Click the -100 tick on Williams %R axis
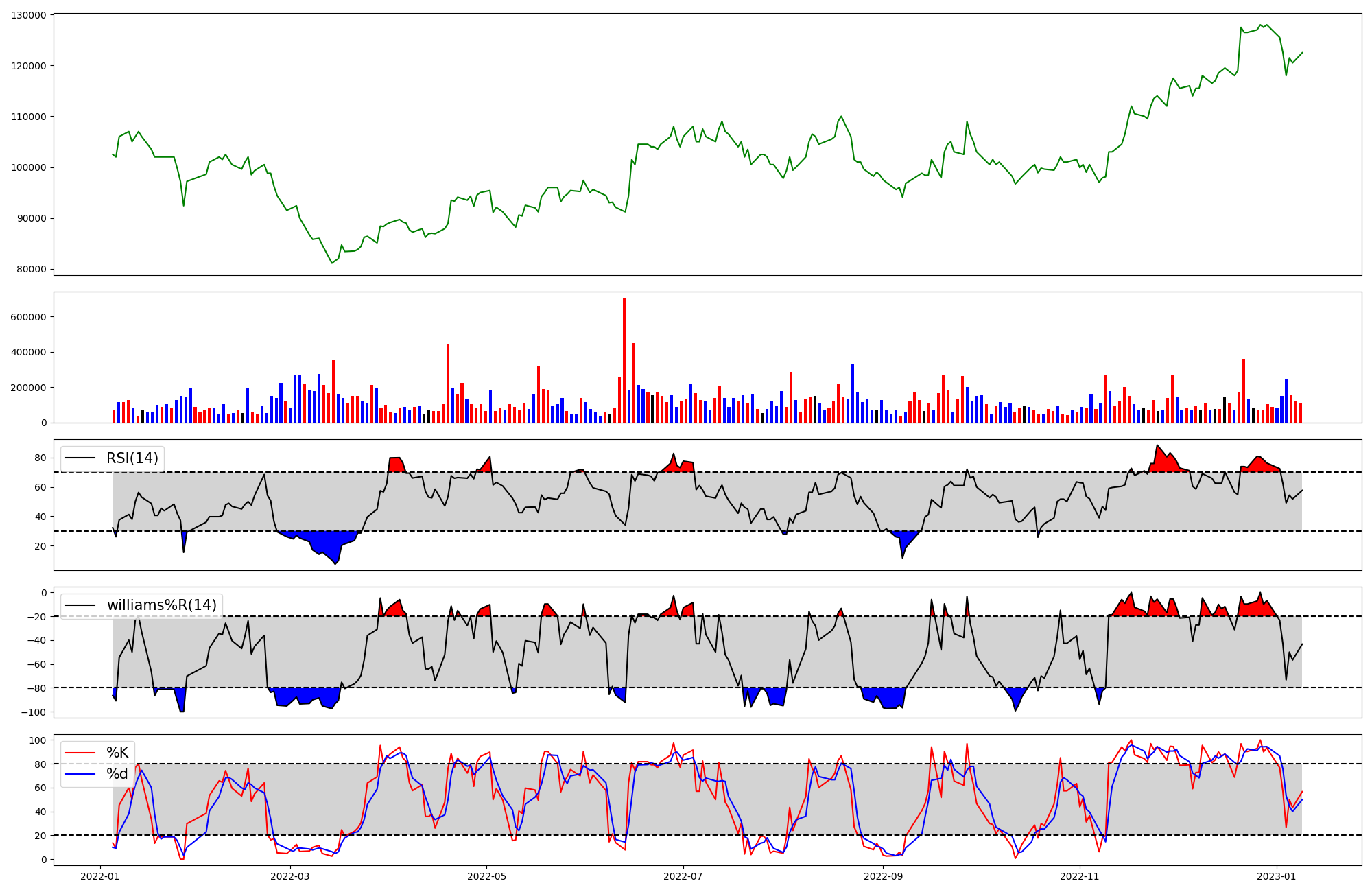1372x892 pixels. click(x=34, y=712)
